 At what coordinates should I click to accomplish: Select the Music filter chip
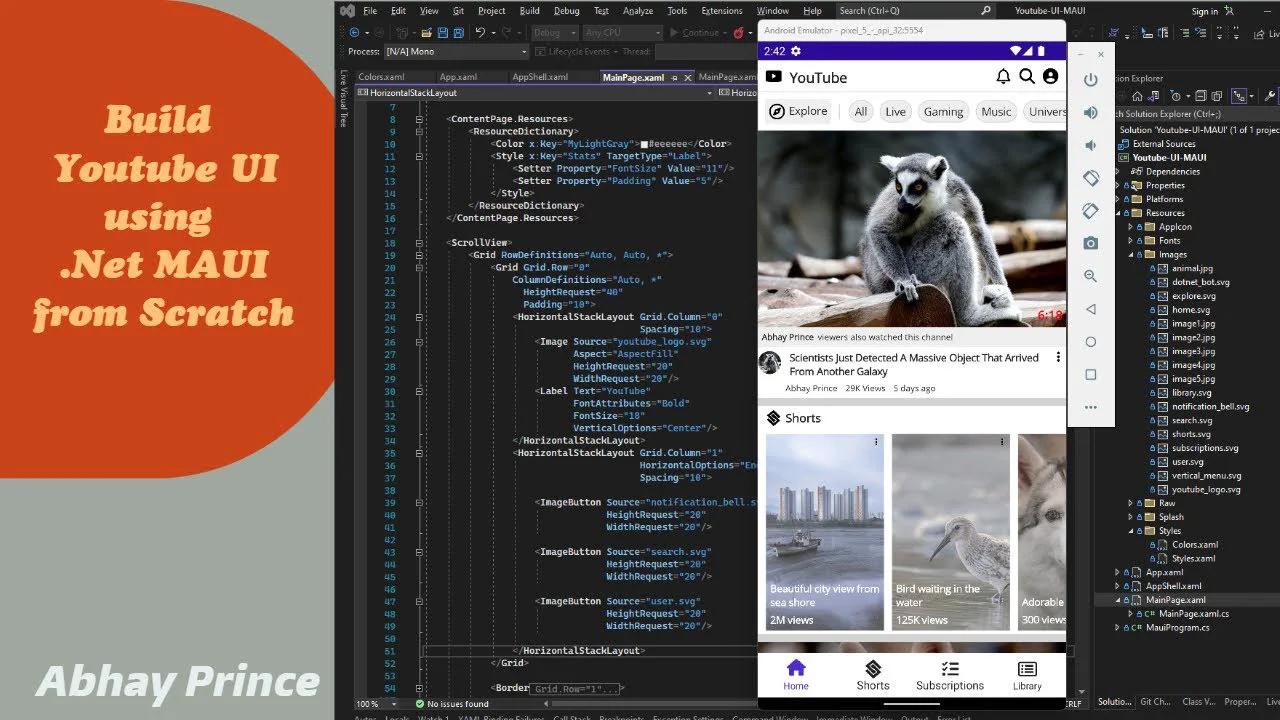pyautogui.click(x=996, y=111)
